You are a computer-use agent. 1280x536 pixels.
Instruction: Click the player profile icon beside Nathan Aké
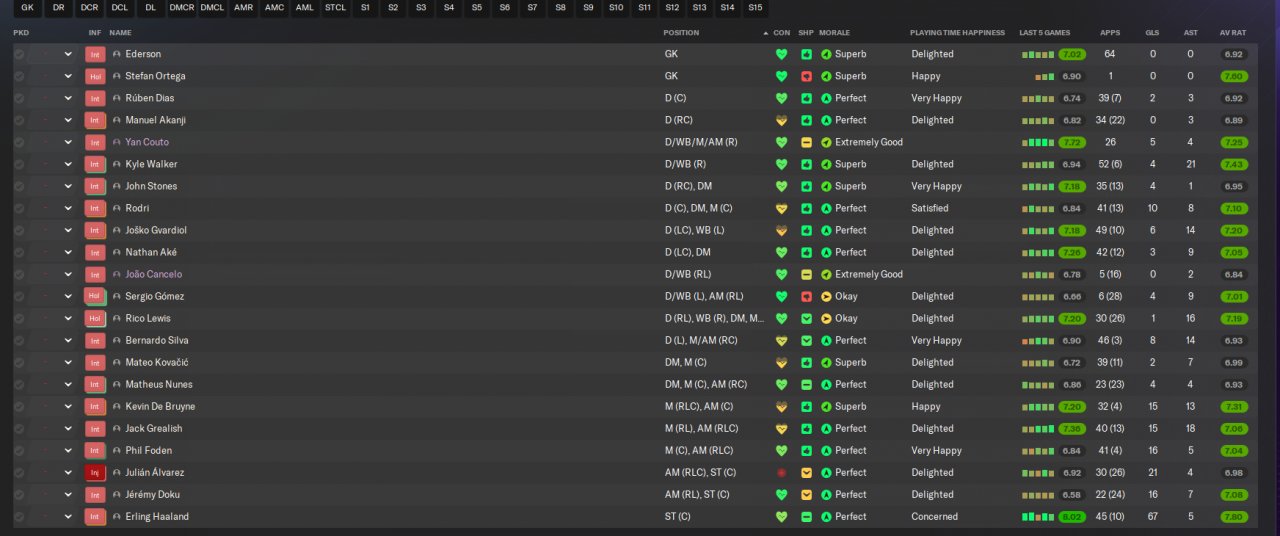(x=116, y=252)
